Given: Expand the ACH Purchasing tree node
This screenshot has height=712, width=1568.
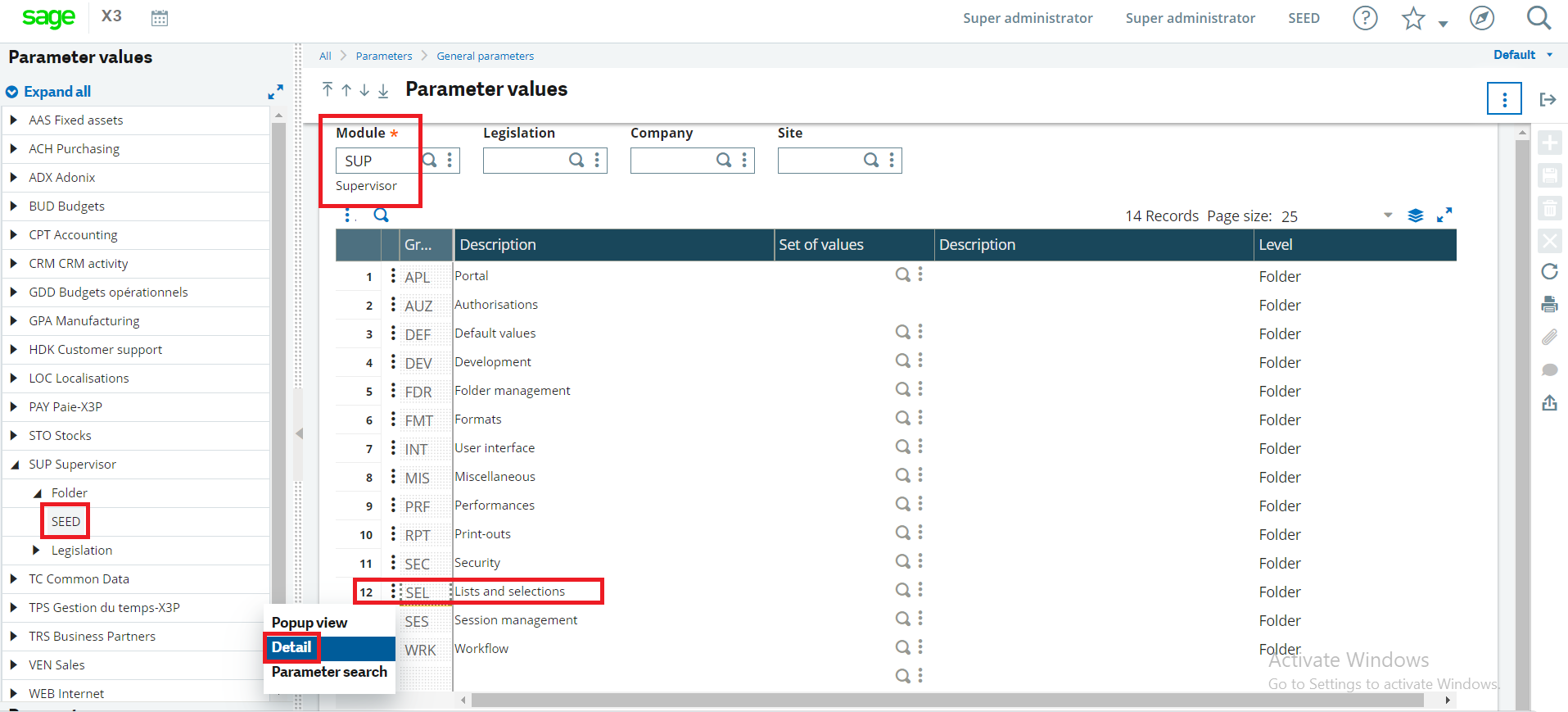Looking at the screenshot, I should pyautogui.click(x=14, y=148).
